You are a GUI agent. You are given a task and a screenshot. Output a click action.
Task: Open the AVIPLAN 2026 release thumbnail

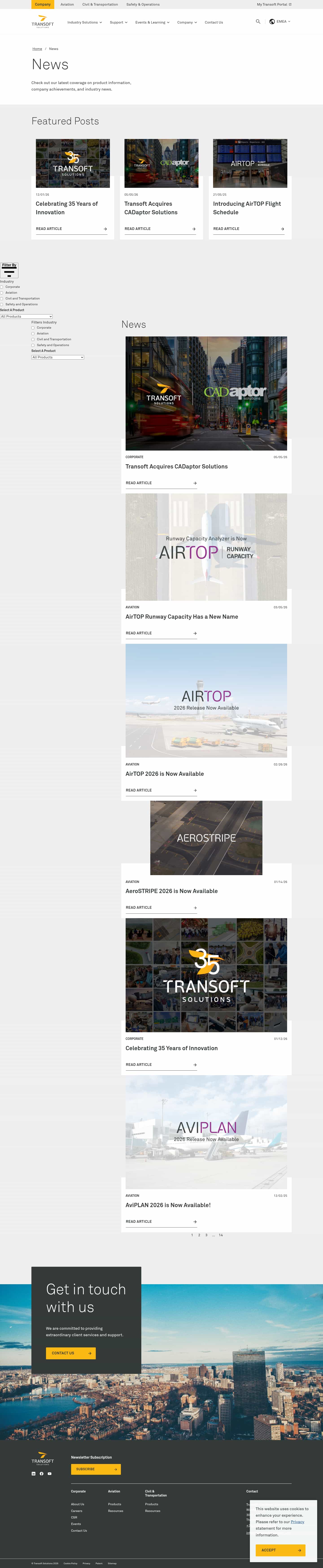[206, 1132]
